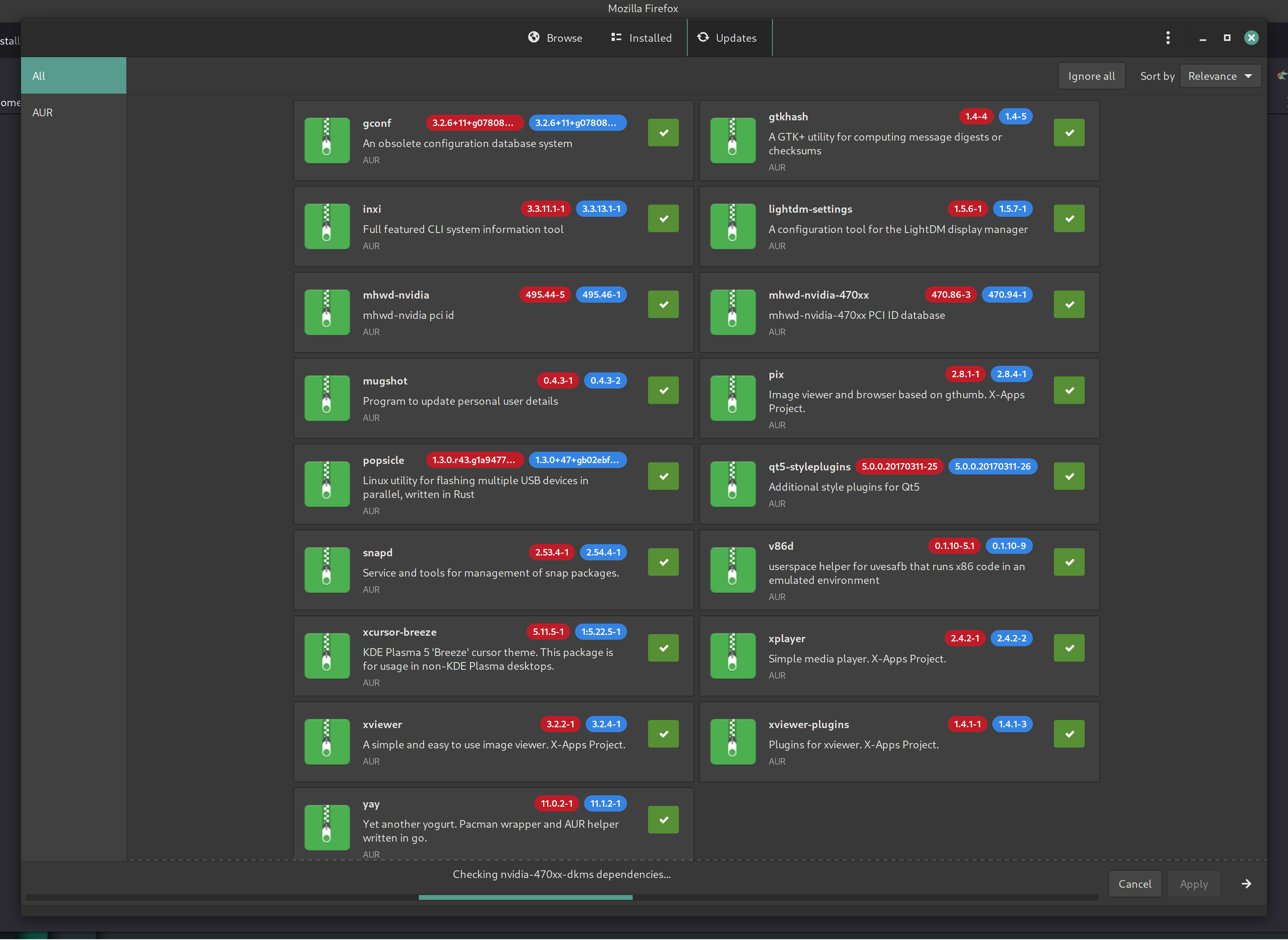Click the mhwd-nvidia package icon
Viewport: 1288px width, 940px height.
tap(327, 312)
